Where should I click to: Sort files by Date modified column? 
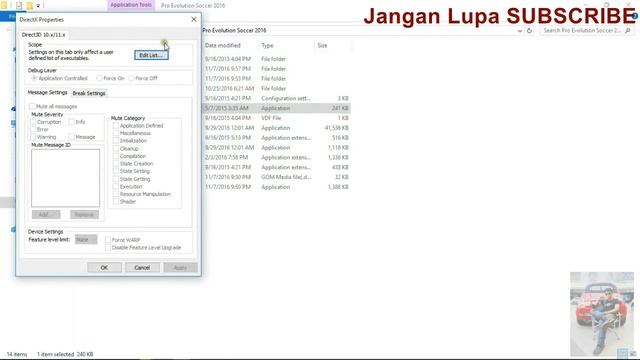coord(222,45)
